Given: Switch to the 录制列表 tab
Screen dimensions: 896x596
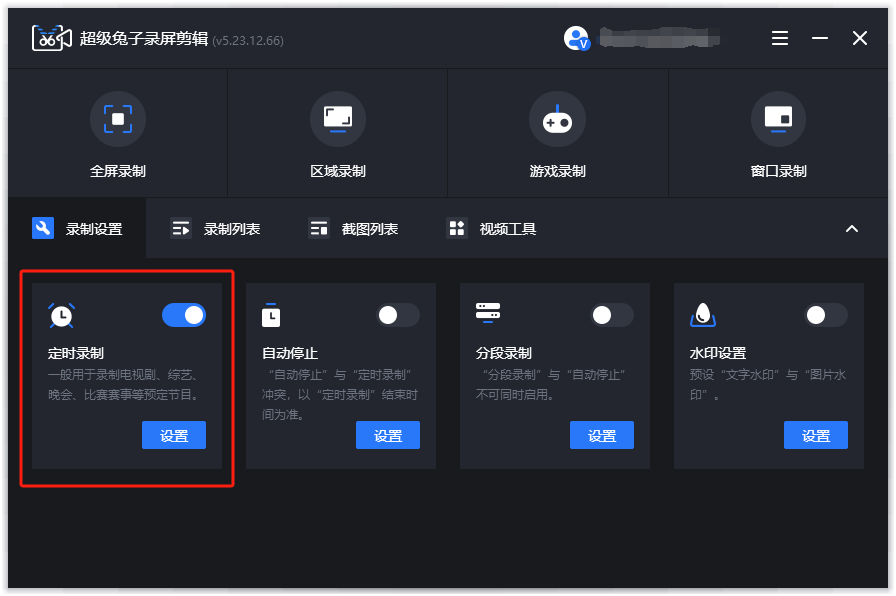Looking at the screenshot, I should point(216,229).
